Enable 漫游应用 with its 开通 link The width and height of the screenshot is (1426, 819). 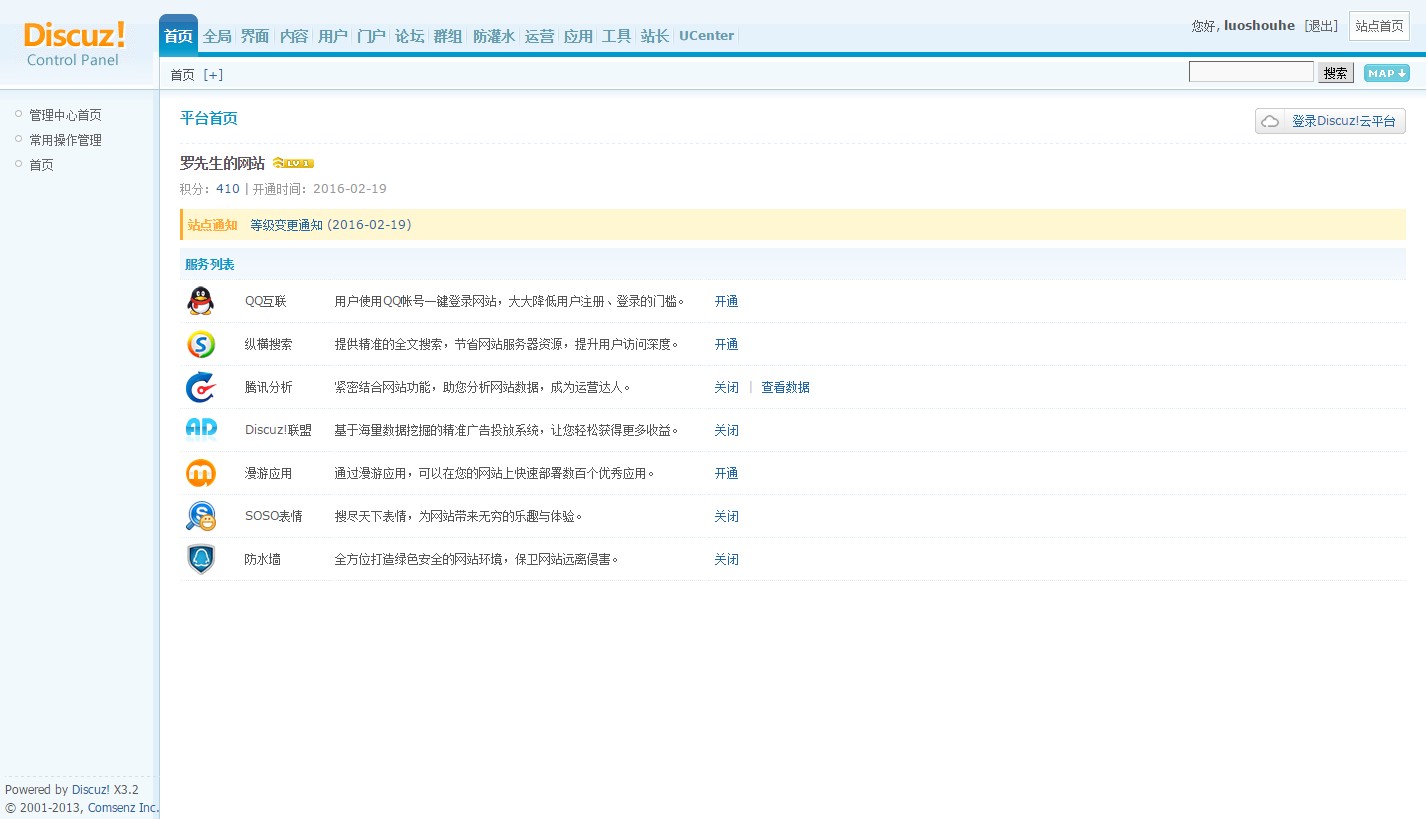726,473
